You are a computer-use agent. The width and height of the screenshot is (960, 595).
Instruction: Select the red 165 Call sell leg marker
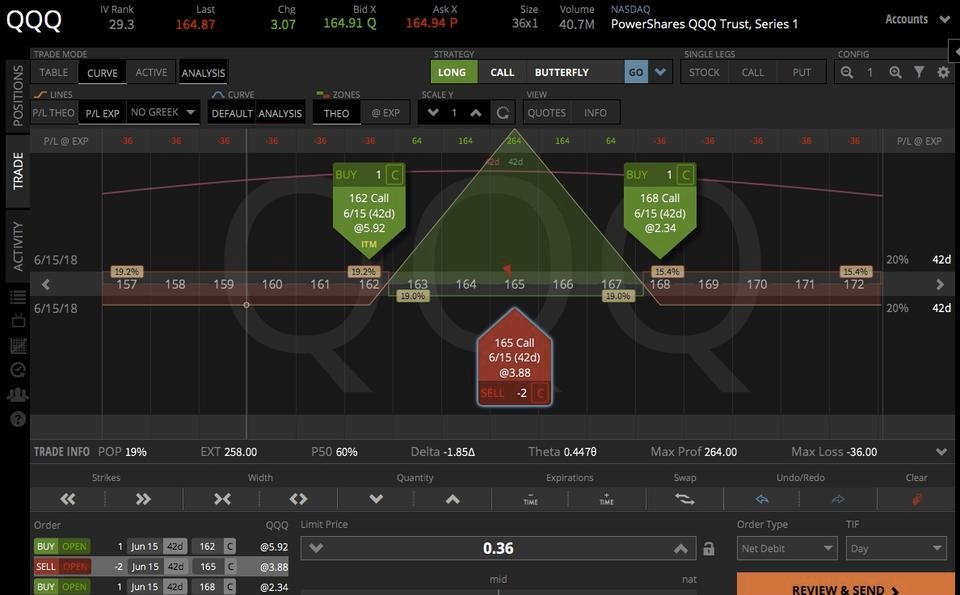(514, 356)
